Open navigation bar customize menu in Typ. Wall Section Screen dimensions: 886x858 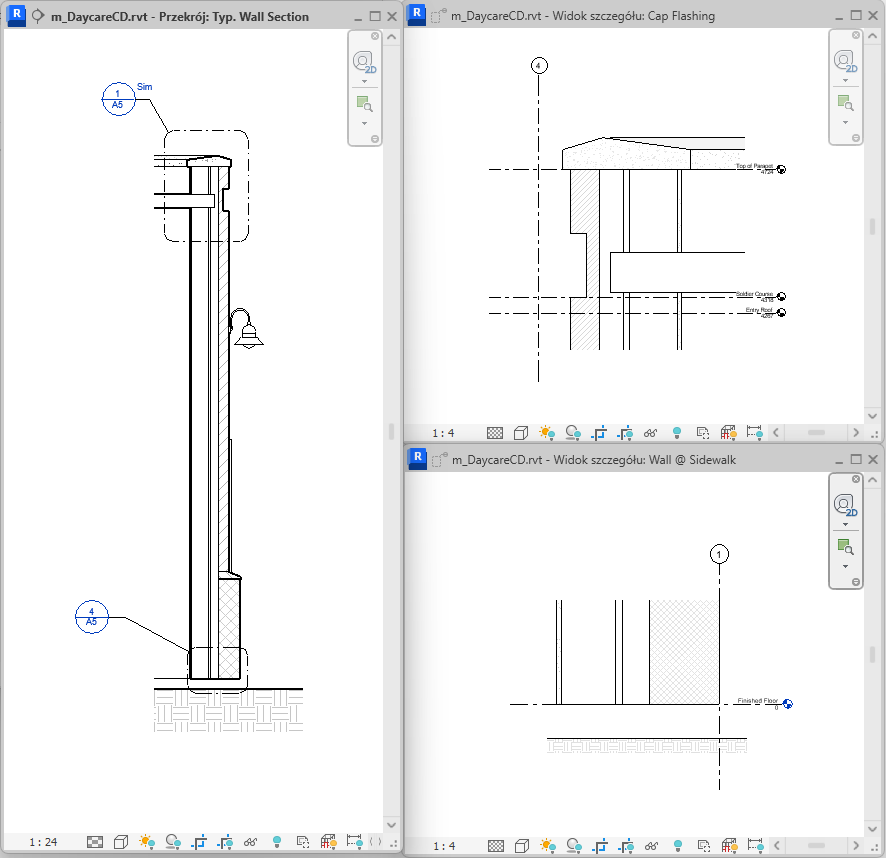[375, 139]
